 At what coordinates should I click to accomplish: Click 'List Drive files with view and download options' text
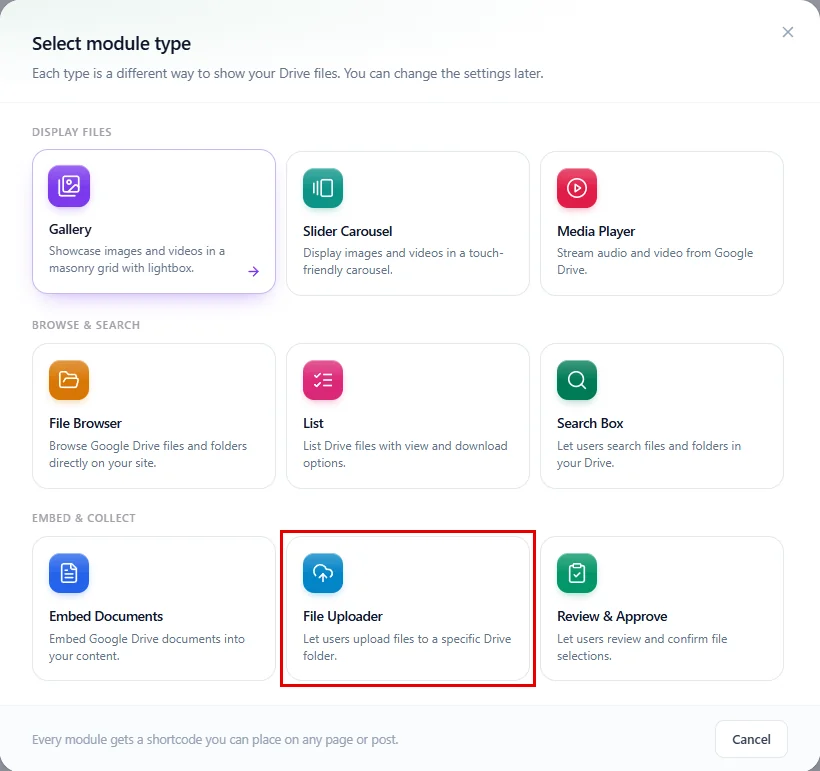405,454
